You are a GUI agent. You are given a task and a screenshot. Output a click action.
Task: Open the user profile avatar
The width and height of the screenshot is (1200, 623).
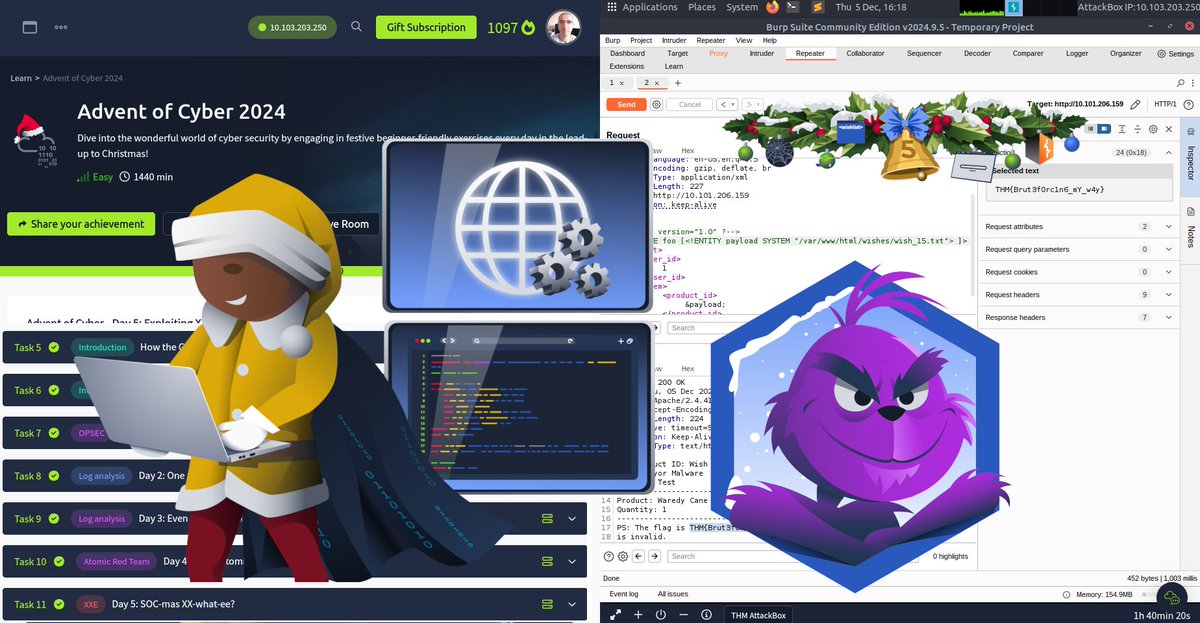pos(564,27)
